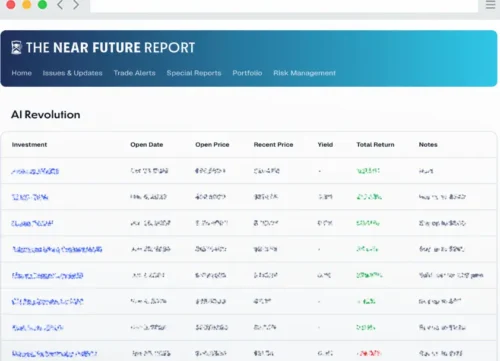This screenshot has height=361, width=500.
Task: Select Special Reports in the navigation
Action: (x=194, y=73)
